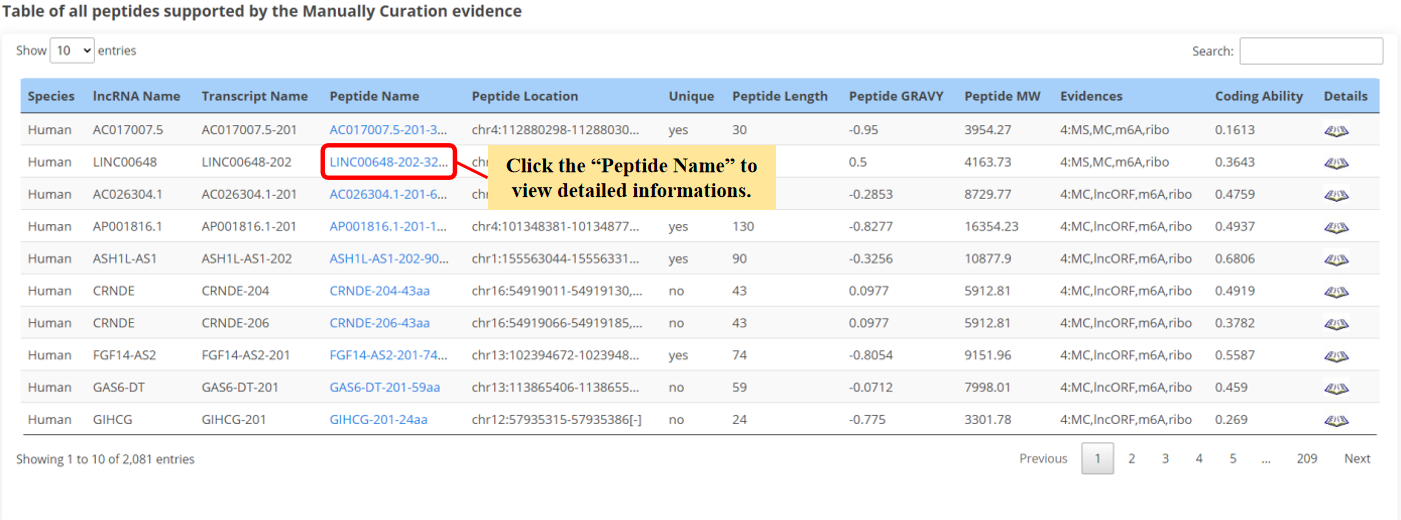Go to pagination page 2

(x=1131, y=459)
